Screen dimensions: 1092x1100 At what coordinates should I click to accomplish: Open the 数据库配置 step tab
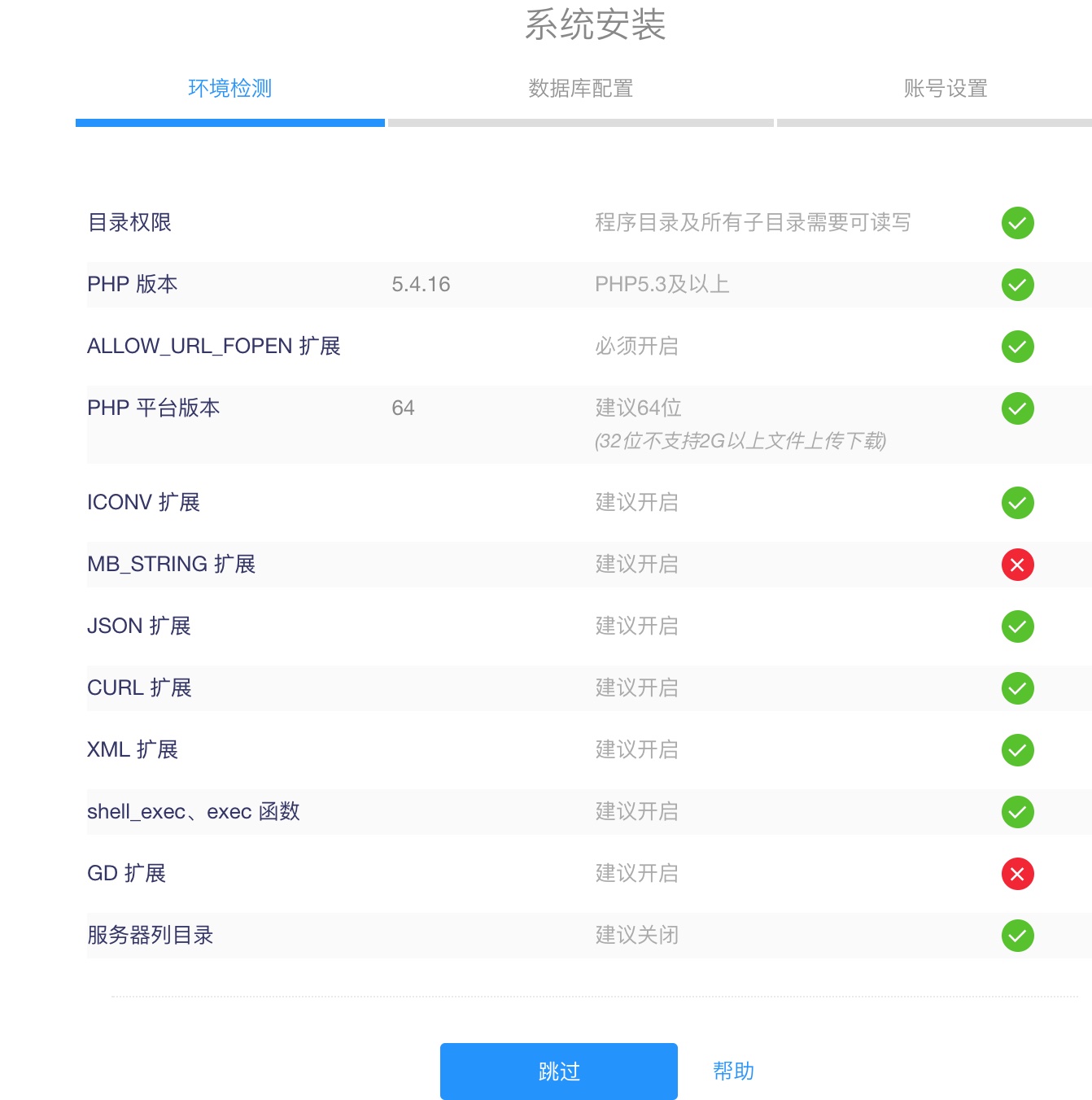tap(580, 88)
